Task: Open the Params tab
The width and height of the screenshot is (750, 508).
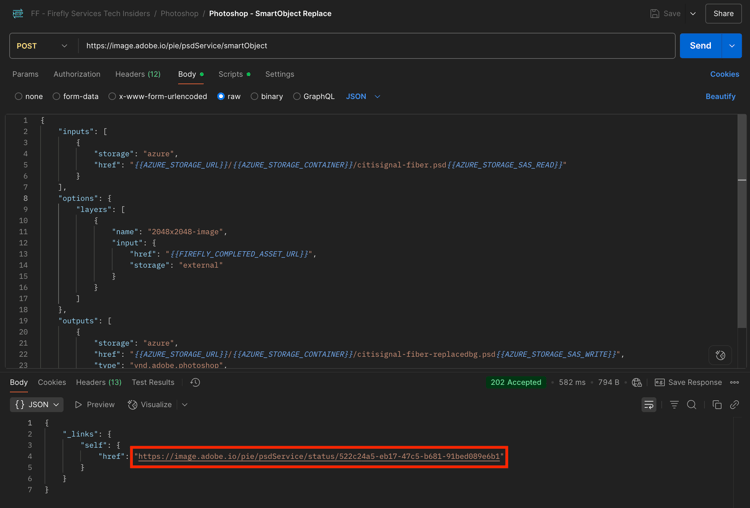Action: tap(25, 74)
